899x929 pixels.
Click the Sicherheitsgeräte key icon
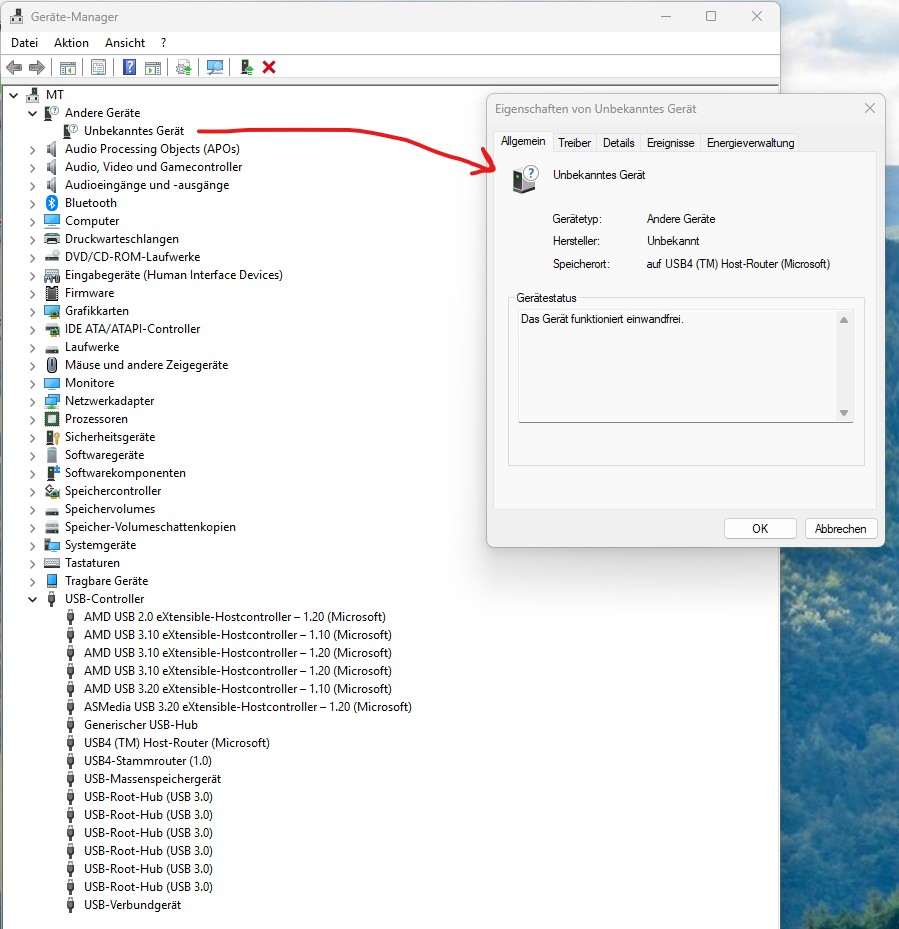(x=52, y=437)
